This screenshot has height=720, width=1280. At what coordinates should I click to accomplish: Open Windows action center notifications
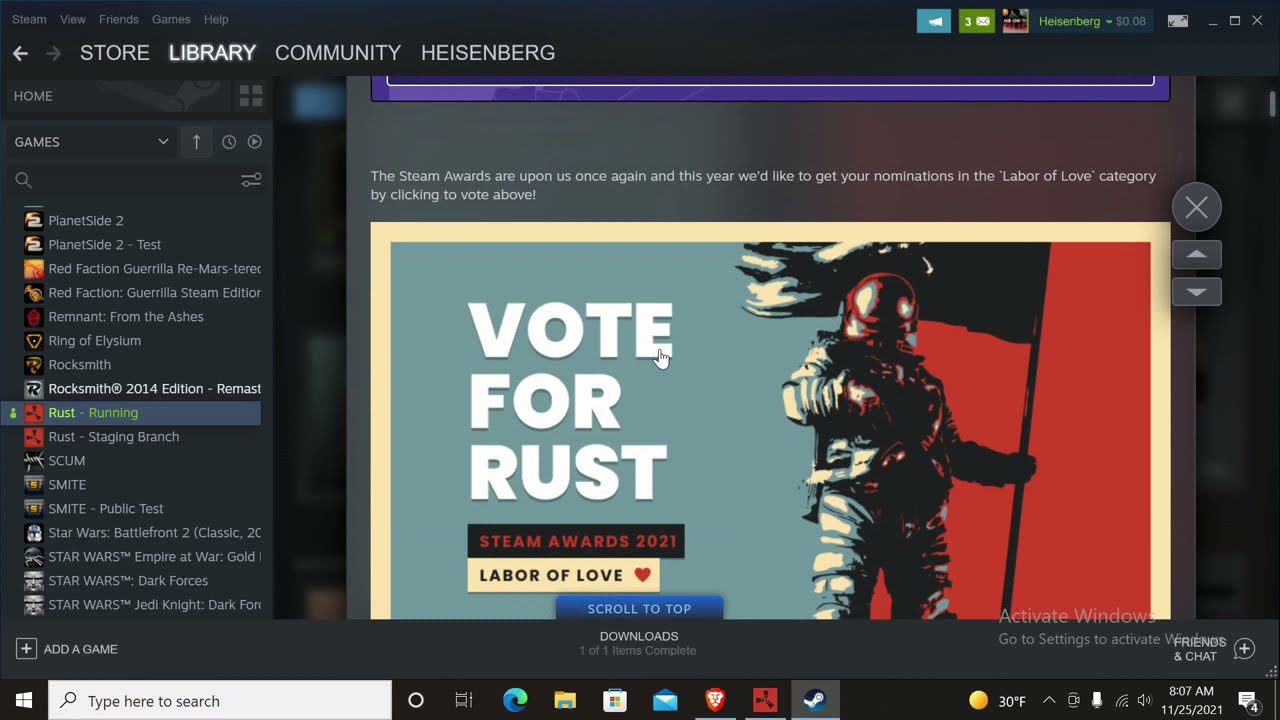1248,701
